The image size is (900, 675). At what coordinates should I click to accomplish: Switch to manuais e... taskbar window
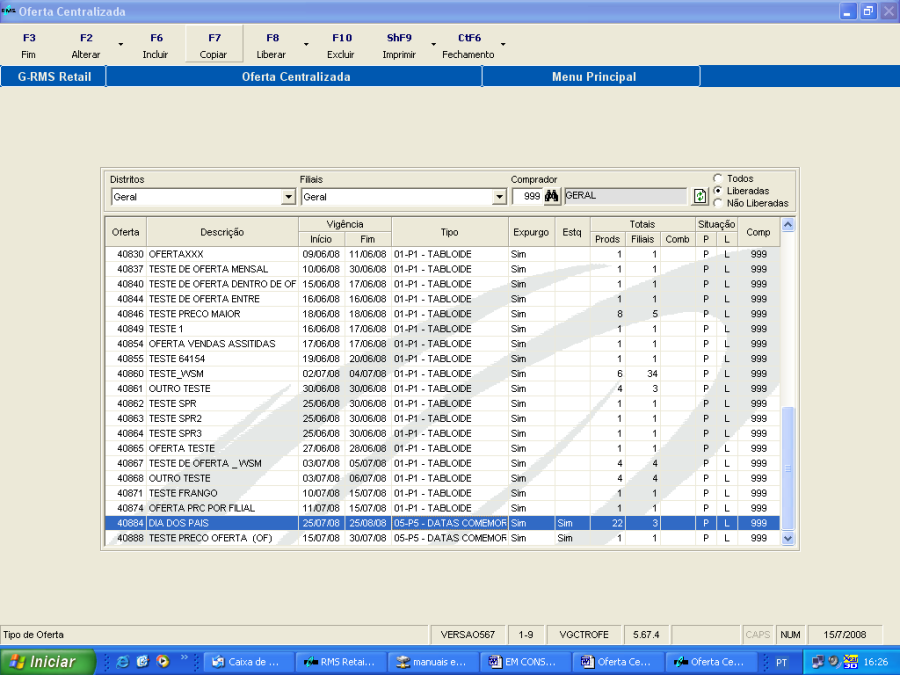[x=433, y=662]
